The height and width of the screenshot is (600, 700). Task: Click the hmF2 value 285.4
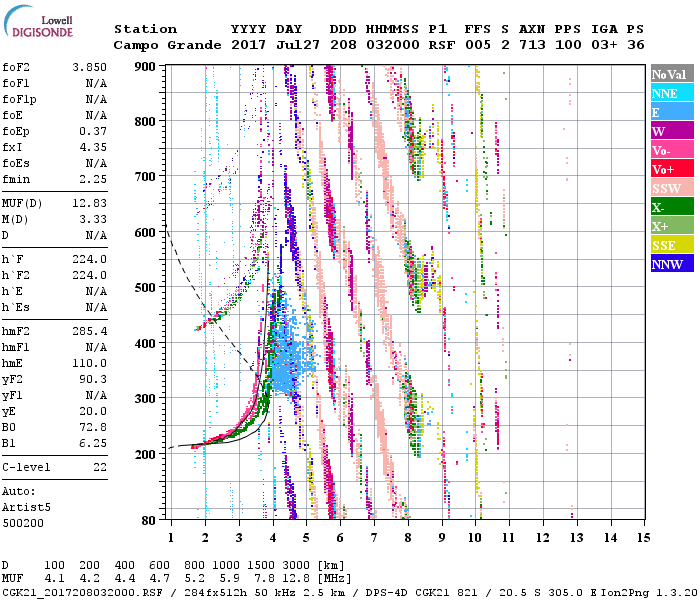tap(90, 331)
